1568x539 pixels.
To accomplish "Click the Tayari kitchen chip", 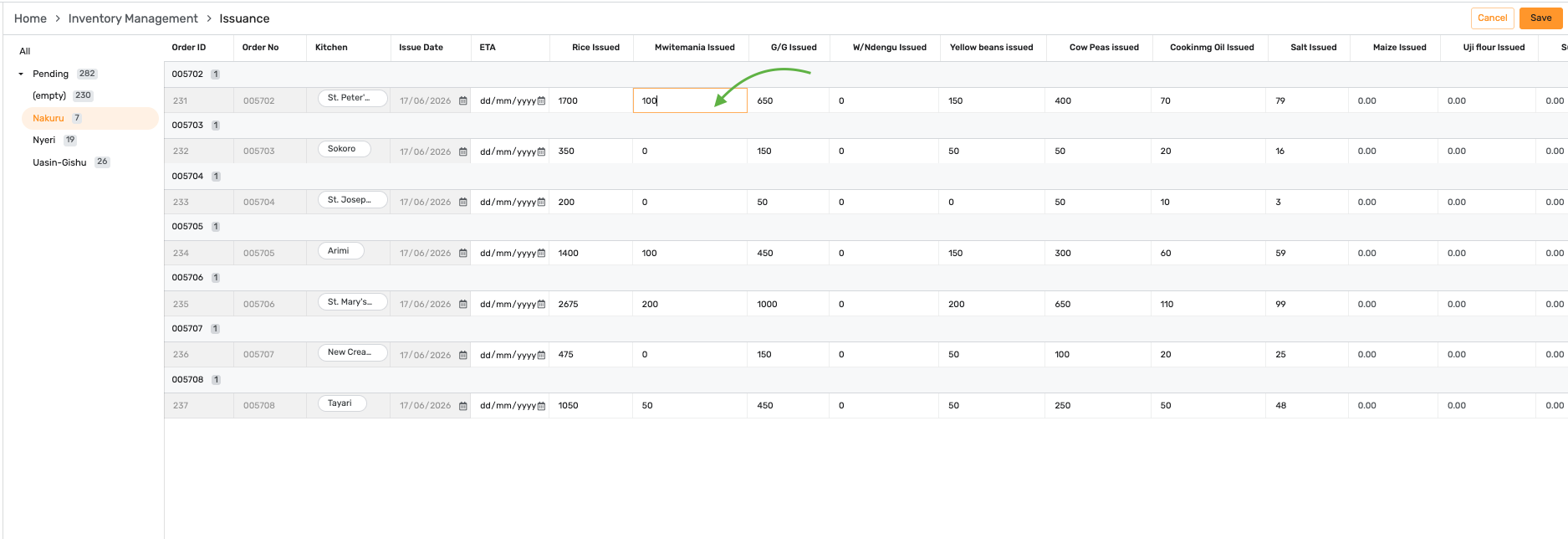I will pyautogui.click(x=342, y=403).
